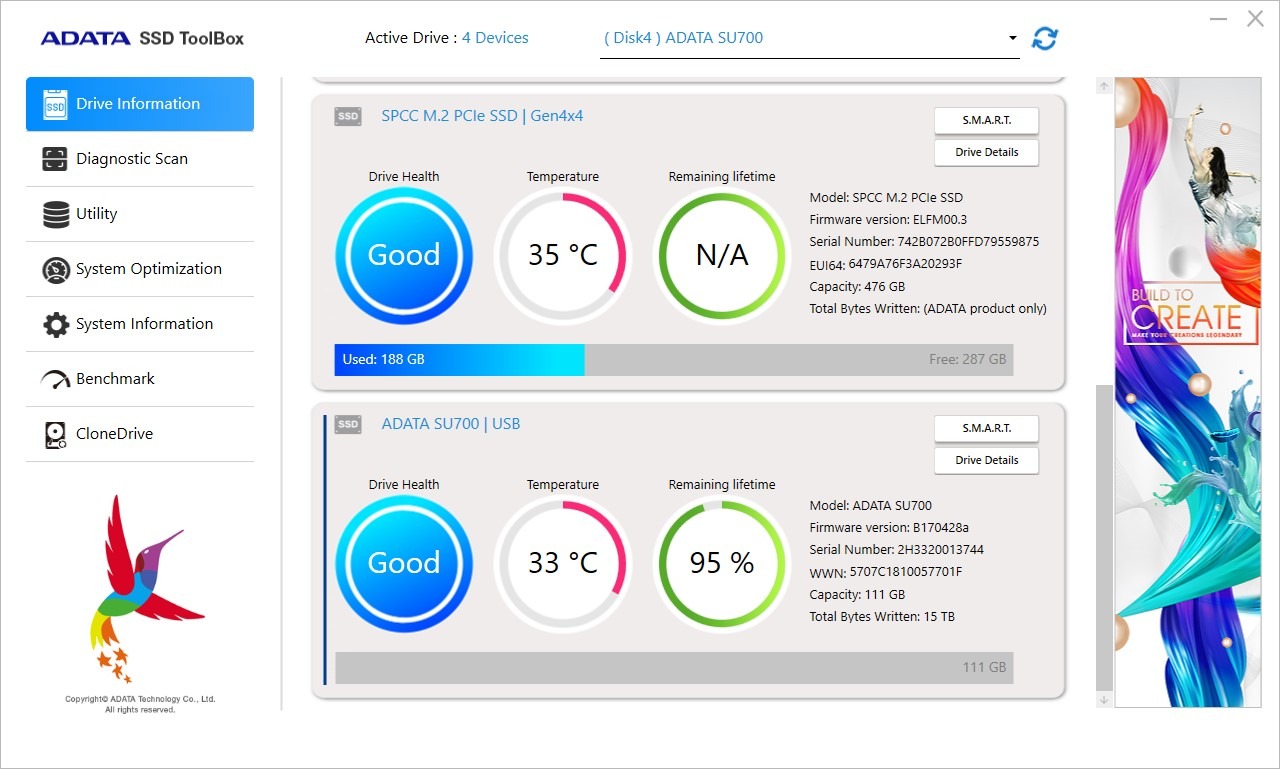
Task: Click the scrollbar up arrow
Action: (1104, 87)
